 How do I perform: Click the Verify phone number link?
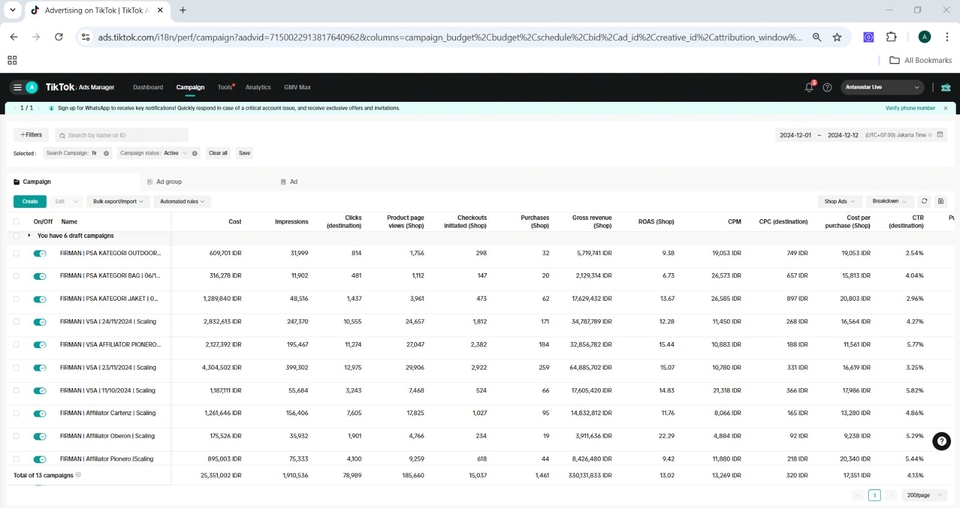910,108
